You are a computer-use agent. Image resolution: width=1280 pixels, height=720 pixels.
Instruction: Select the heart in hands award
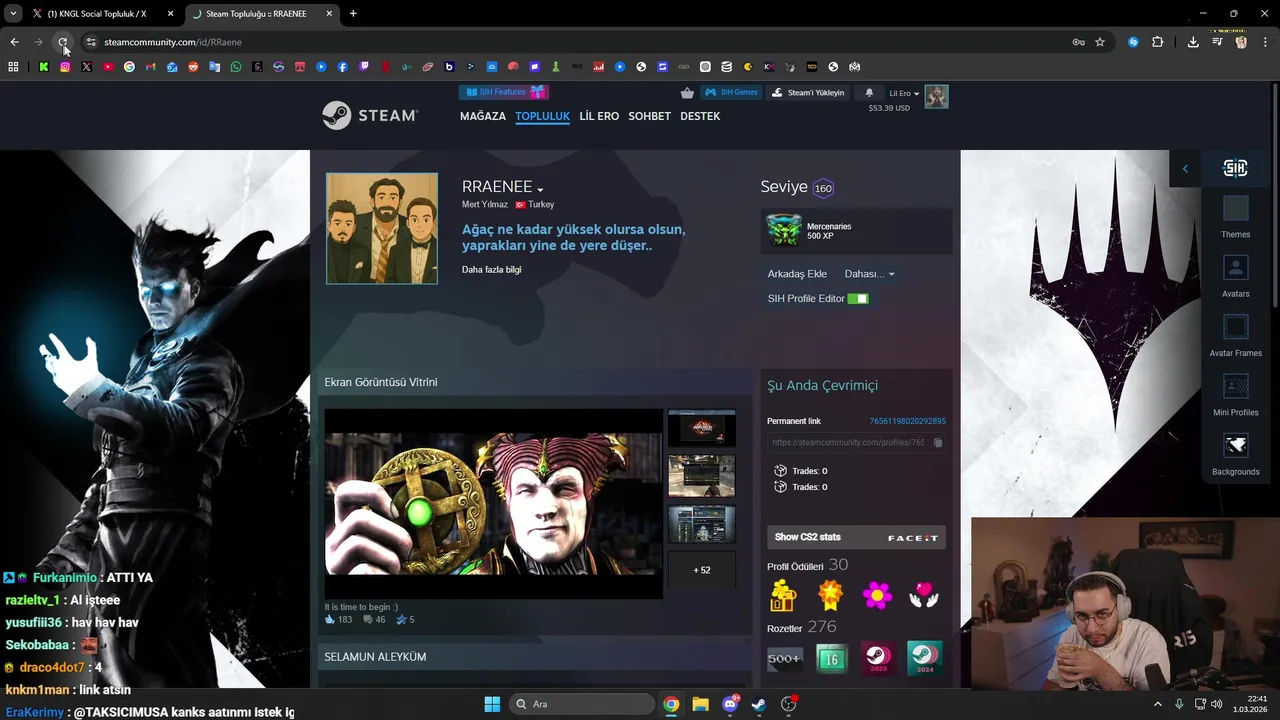tap(924, 595)
